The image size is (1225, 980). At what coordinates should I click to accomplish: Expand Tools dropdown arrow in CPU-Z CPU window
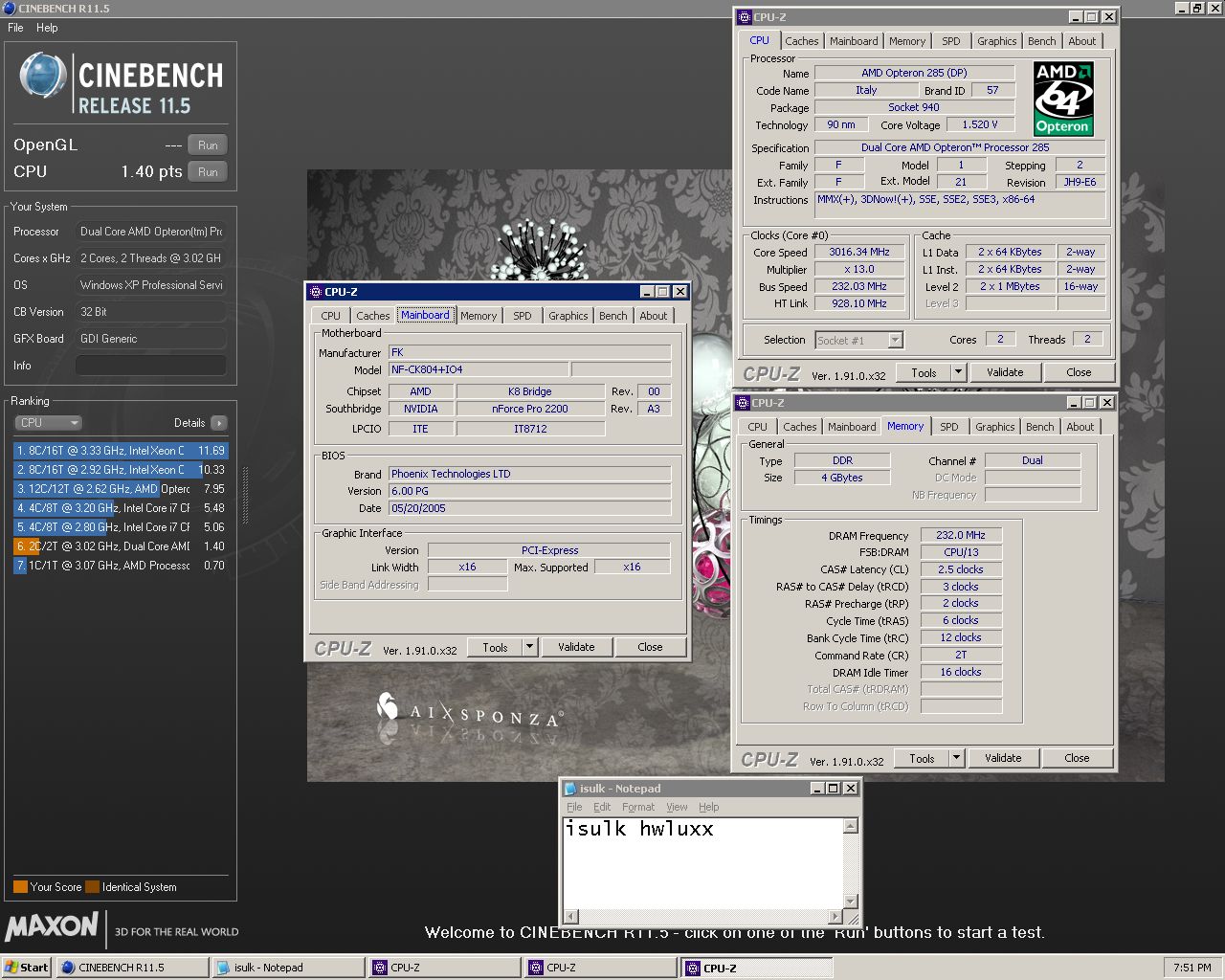[x=958, y=372]
